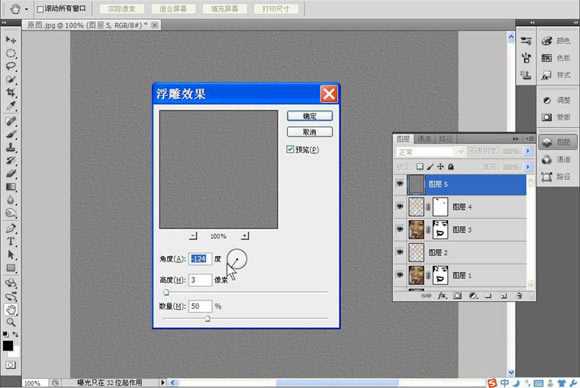Open the status bar info arrow menu
Screen dimensions: 580x388
(x=162, y=382)
